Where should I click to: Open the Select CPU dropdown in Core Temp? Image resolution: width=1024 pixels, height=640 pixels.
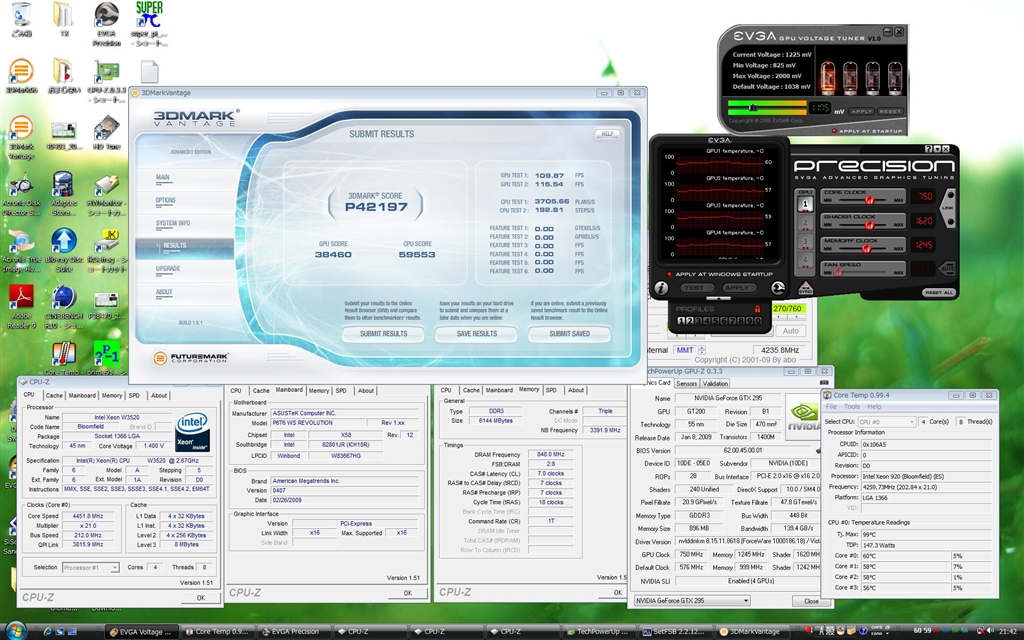[x=886, y=422]
